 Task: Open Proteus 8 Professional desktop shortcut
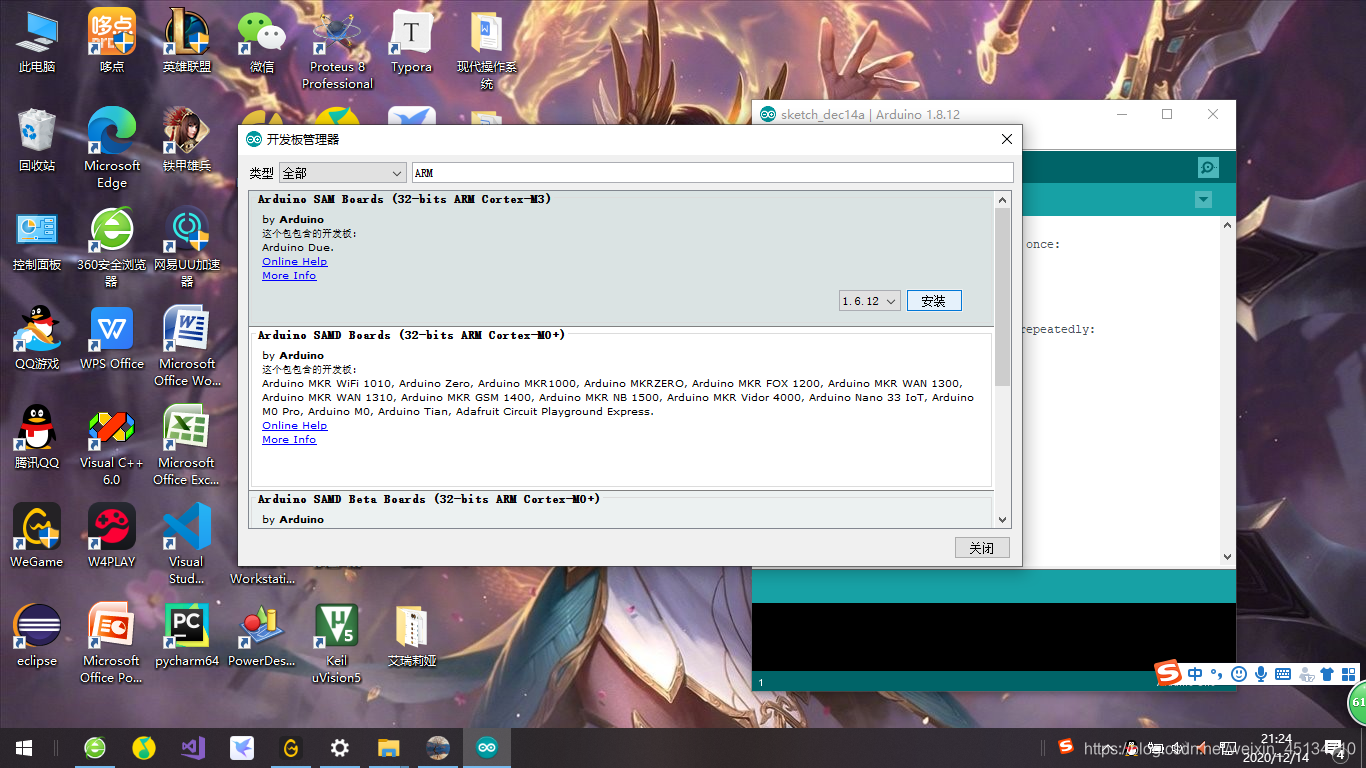pos(337,48)
